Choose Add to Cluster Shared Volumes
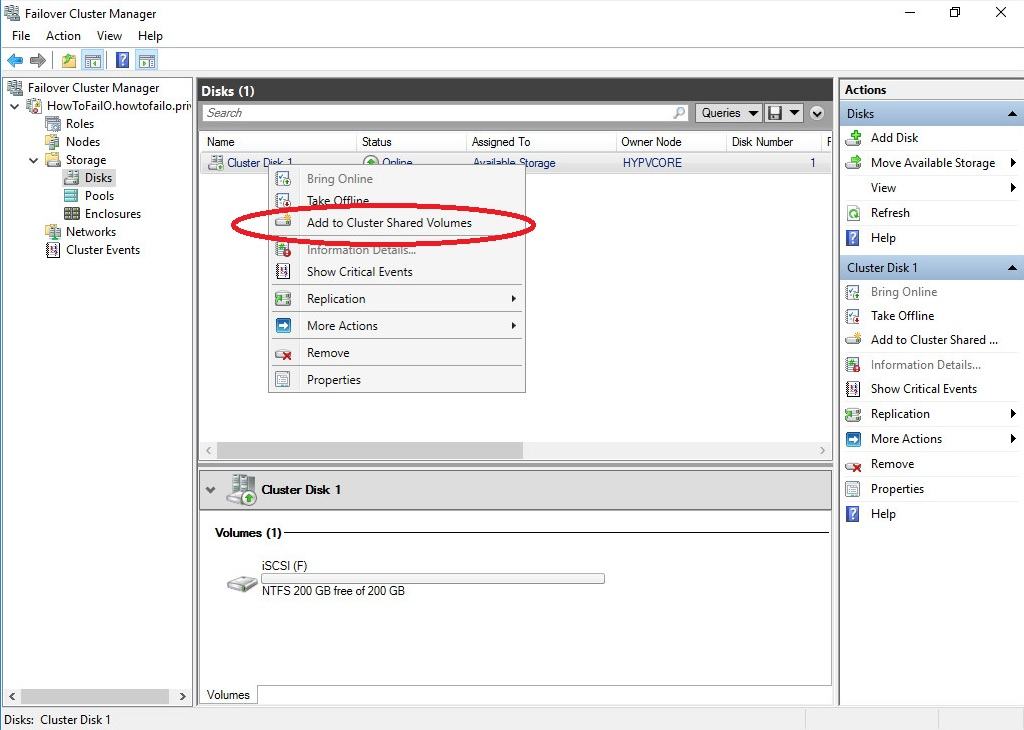The height and width of the screenshot is (730, 1024). coord(397,223)
